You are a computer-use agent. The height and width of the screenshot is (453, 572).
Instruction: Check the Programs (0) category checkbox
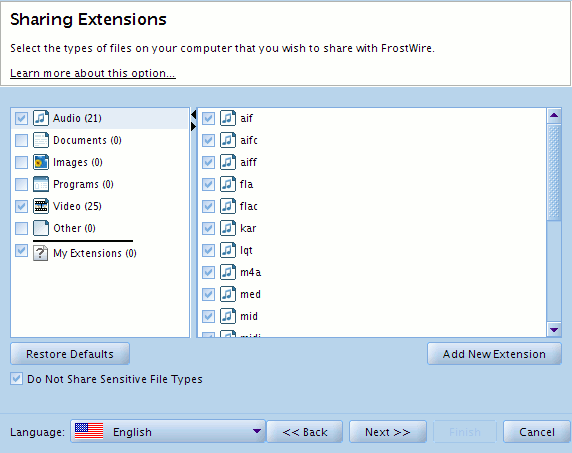(21, 184)
